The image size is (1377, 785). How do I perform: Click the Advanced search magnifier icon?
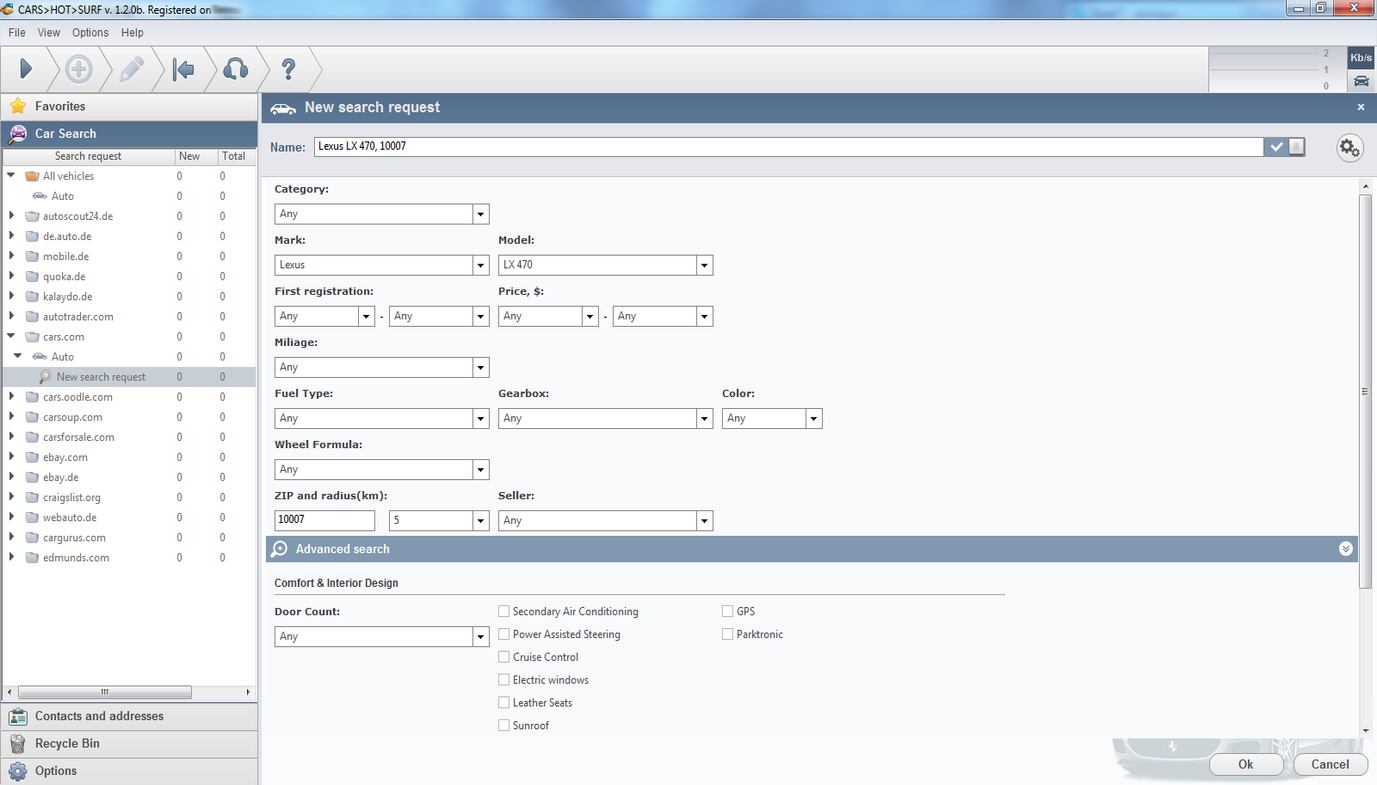tap(280, 549)
